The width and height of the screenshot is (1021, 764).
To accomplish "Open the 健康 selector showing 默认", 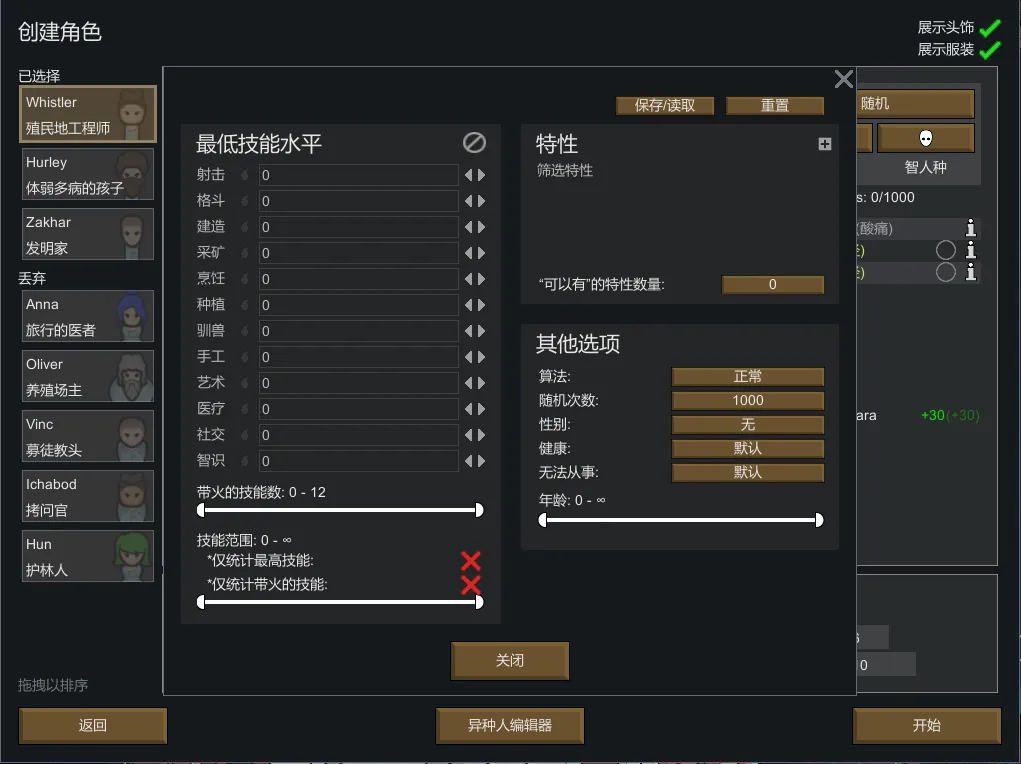I will point(748,449).
